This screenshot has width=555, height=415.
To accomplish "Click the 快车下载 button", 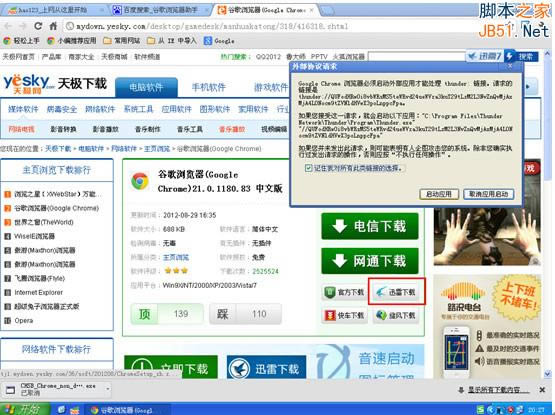I will pyautogui.click(x=344, y=315).
